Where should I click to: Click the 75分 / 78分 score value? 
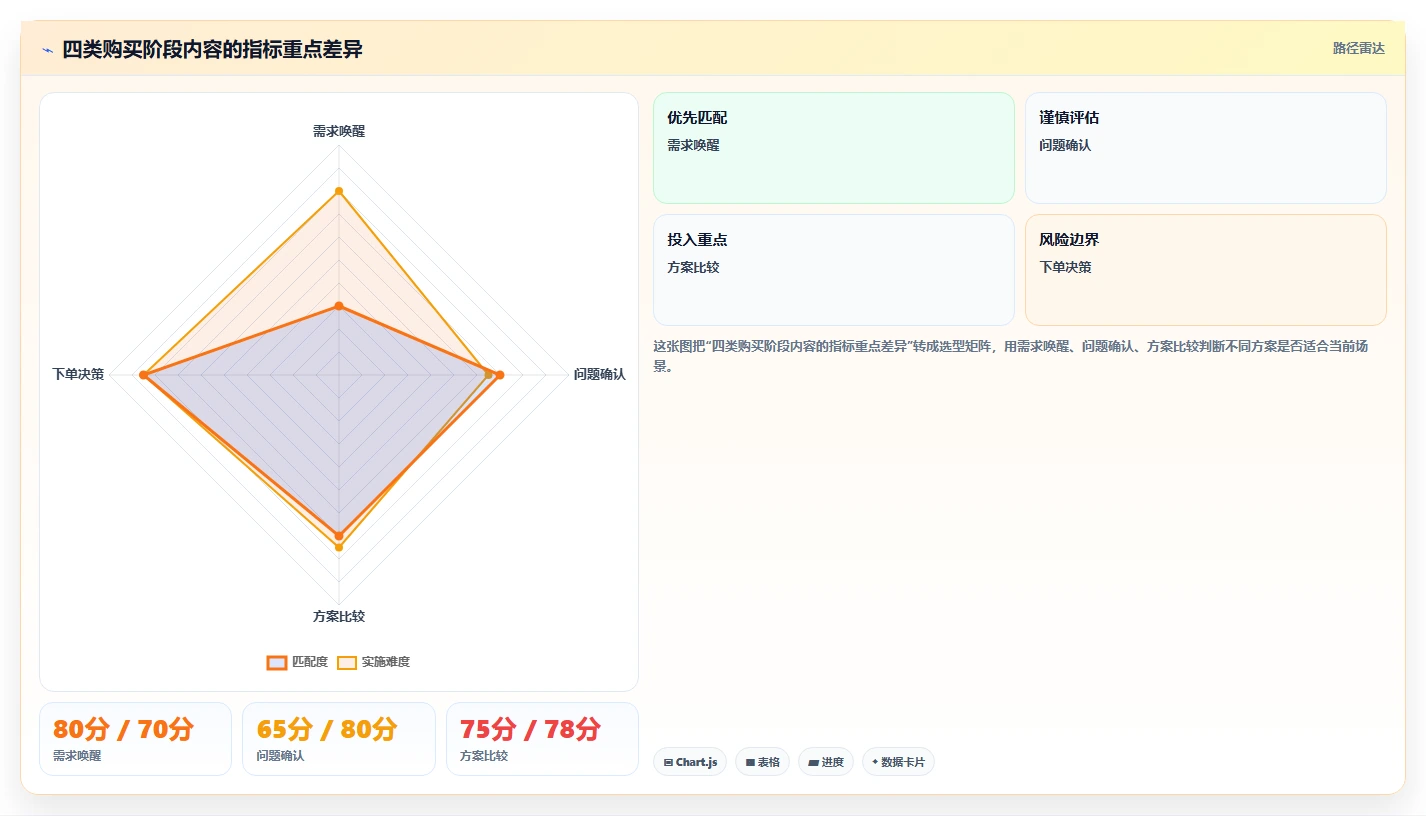[x=530, y=729]
